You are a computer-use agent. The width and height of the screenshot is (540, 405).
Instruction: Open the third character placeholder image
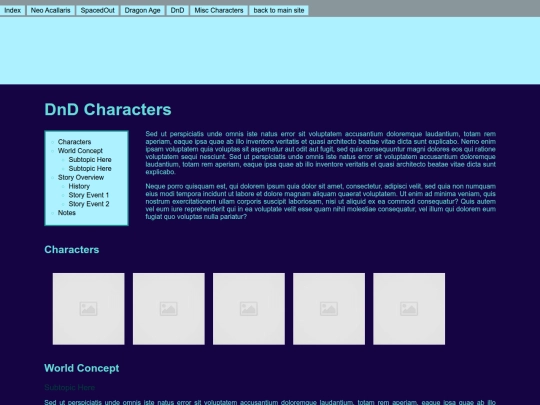pos(249,309)
